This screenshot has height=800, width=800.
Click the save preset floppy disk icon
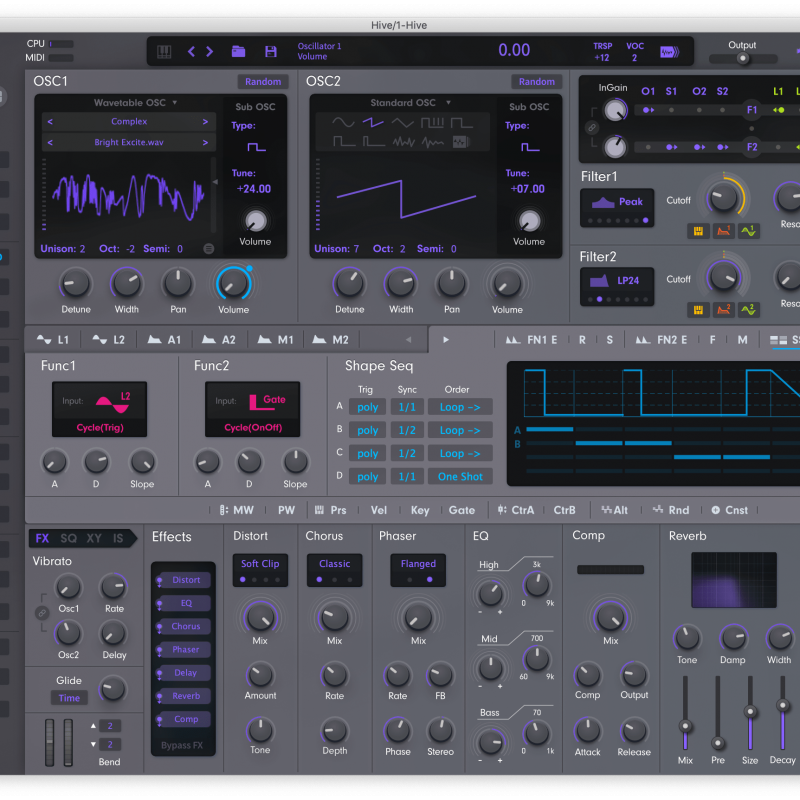[x=270, y=51]
